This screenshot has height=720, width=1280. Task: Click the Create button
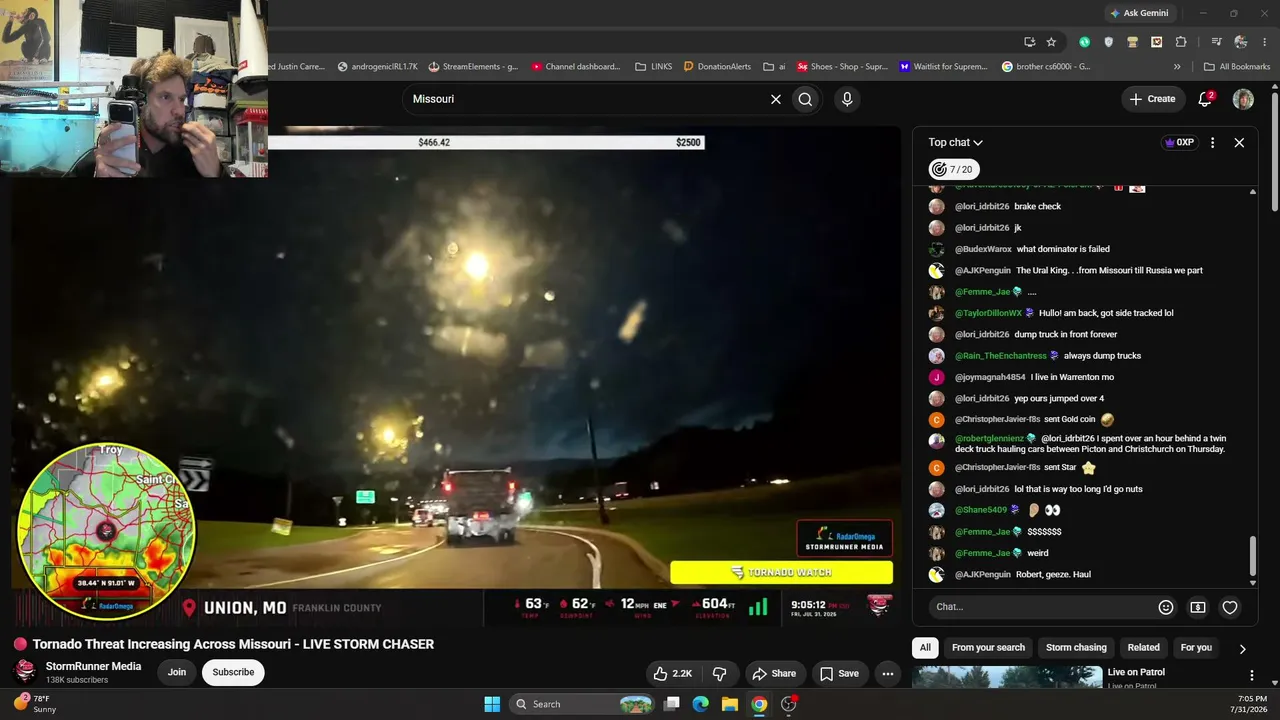[1152, 99]
